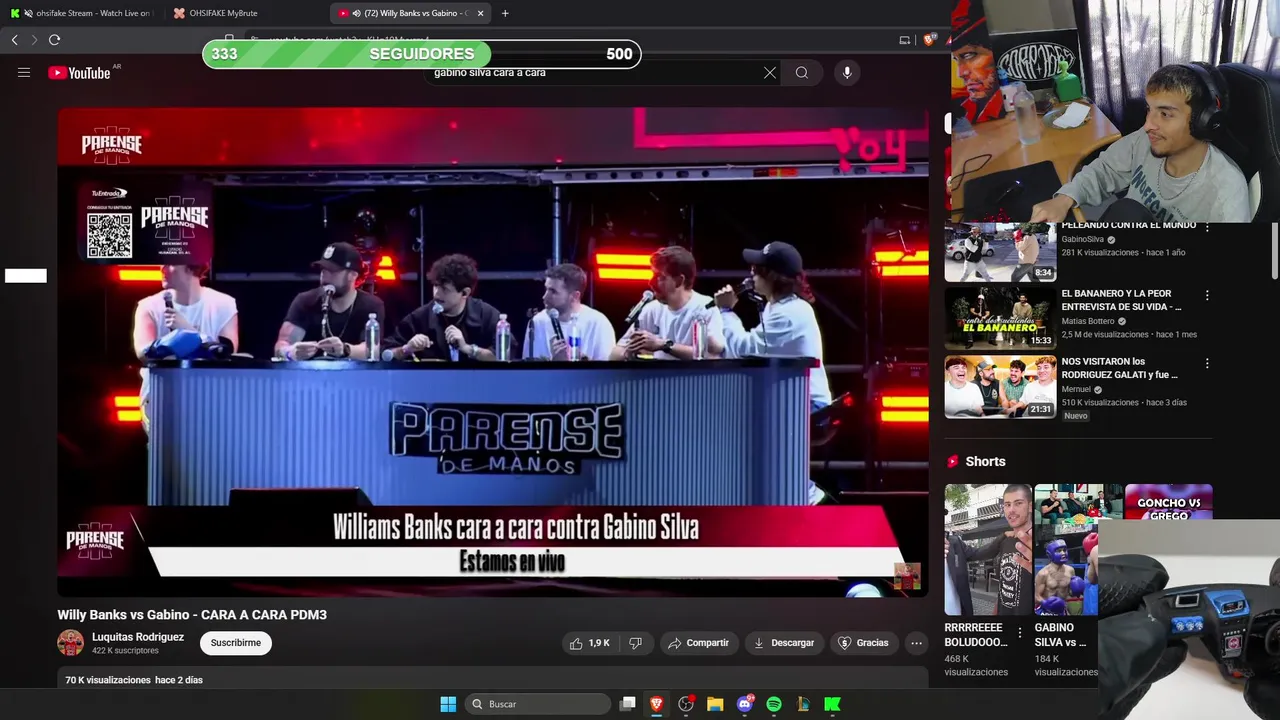The image size is (1280, 720).
Task: Open League of Legends from the taskbar
Action: click(803, 704)
